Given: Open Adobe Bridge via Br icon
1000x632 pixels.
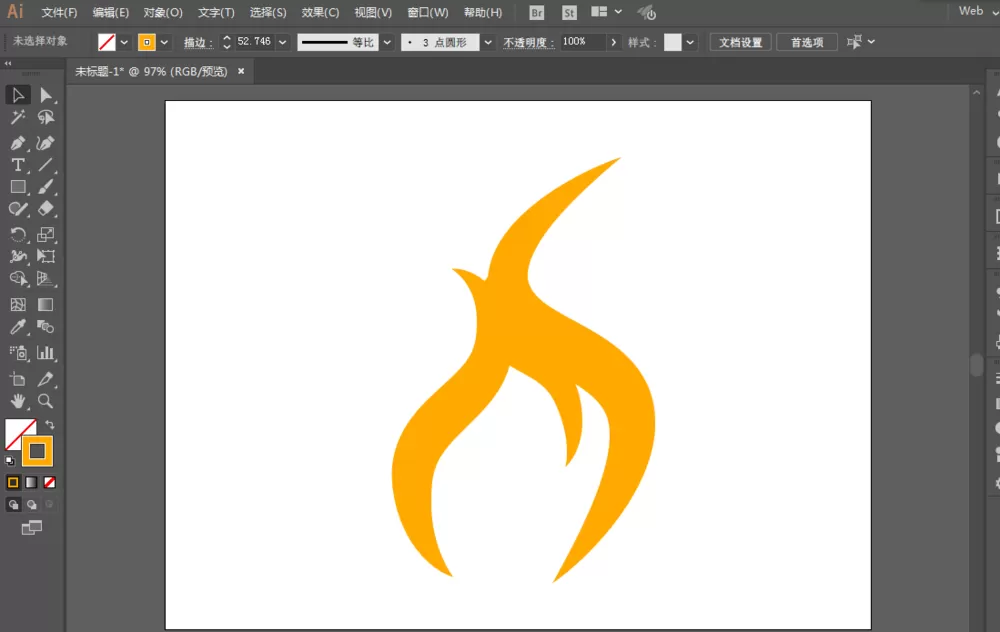Looking at the screenshot, I should pos(537,13).
